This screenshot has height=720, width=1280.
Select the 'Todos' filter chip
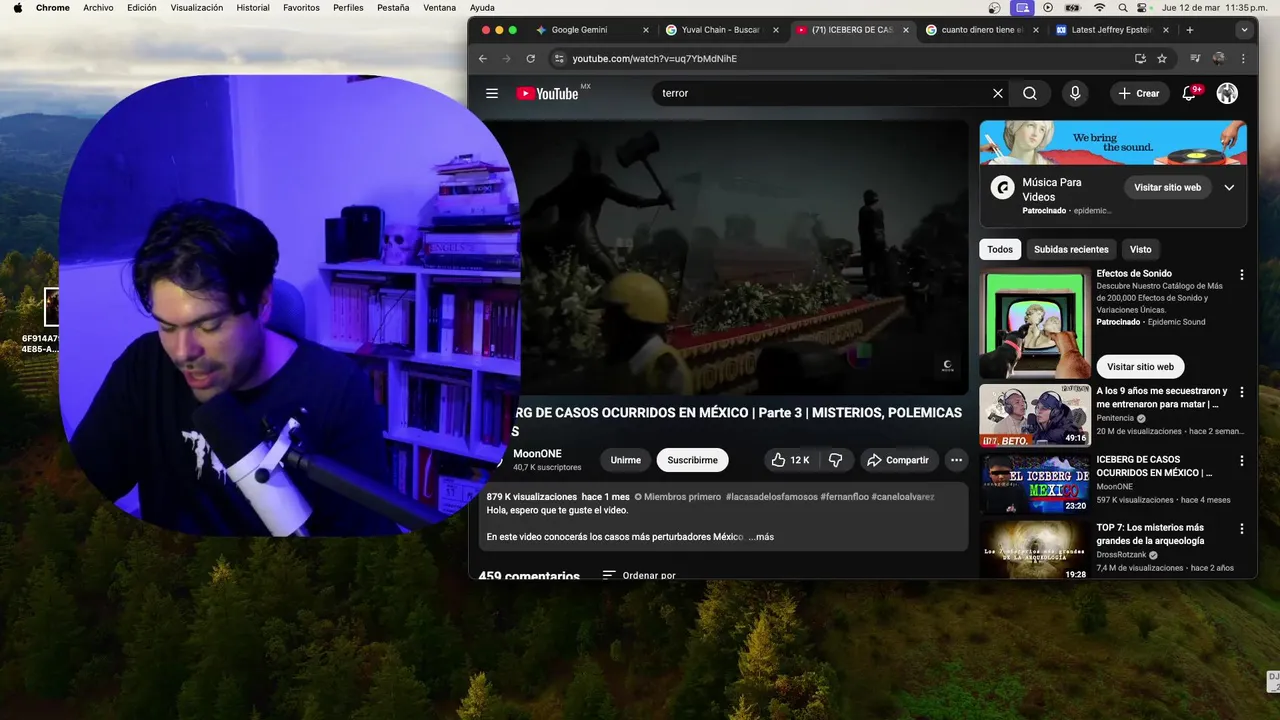click(x=1000, y=249)
